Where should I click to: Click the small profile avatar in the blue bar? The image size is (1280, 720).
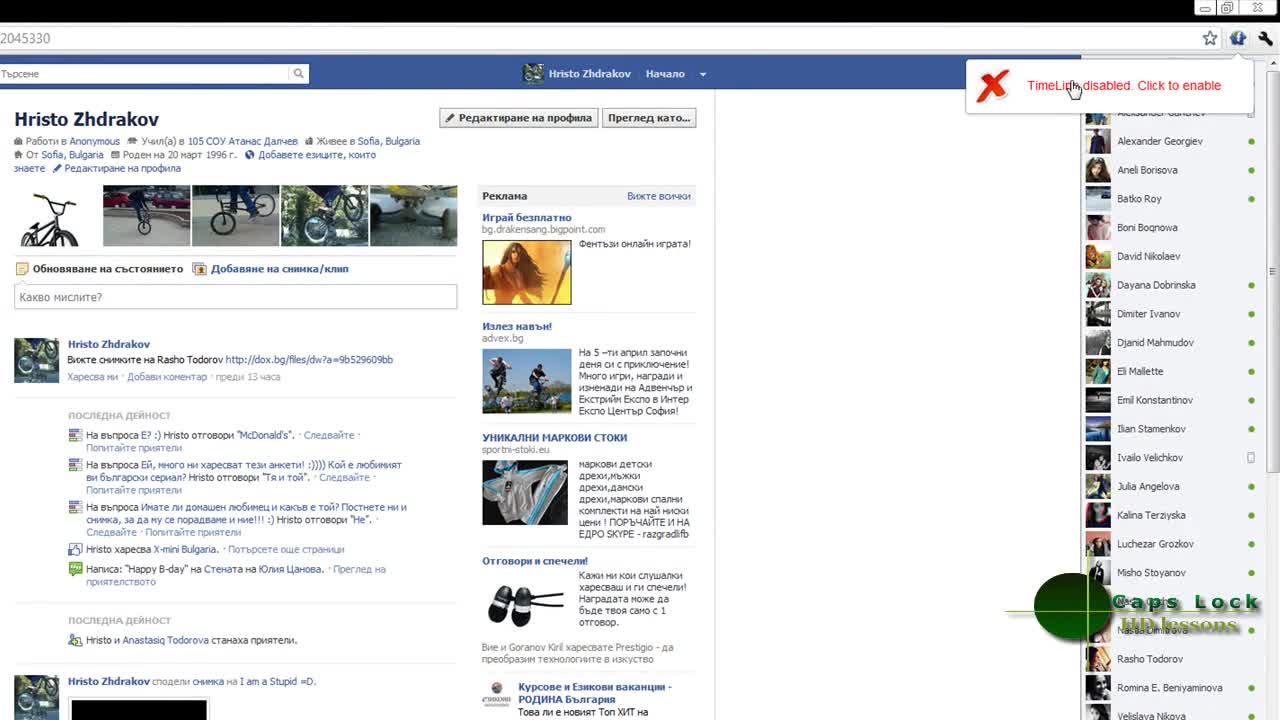tap(533, 73)
